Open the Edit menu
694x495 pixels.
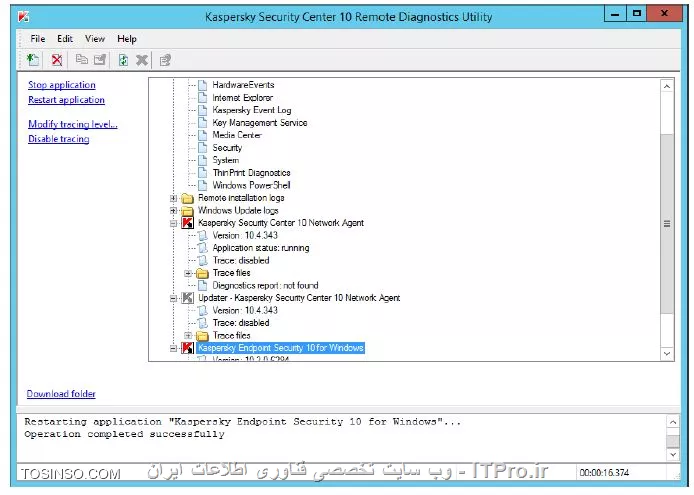click(x=65, y=39)
